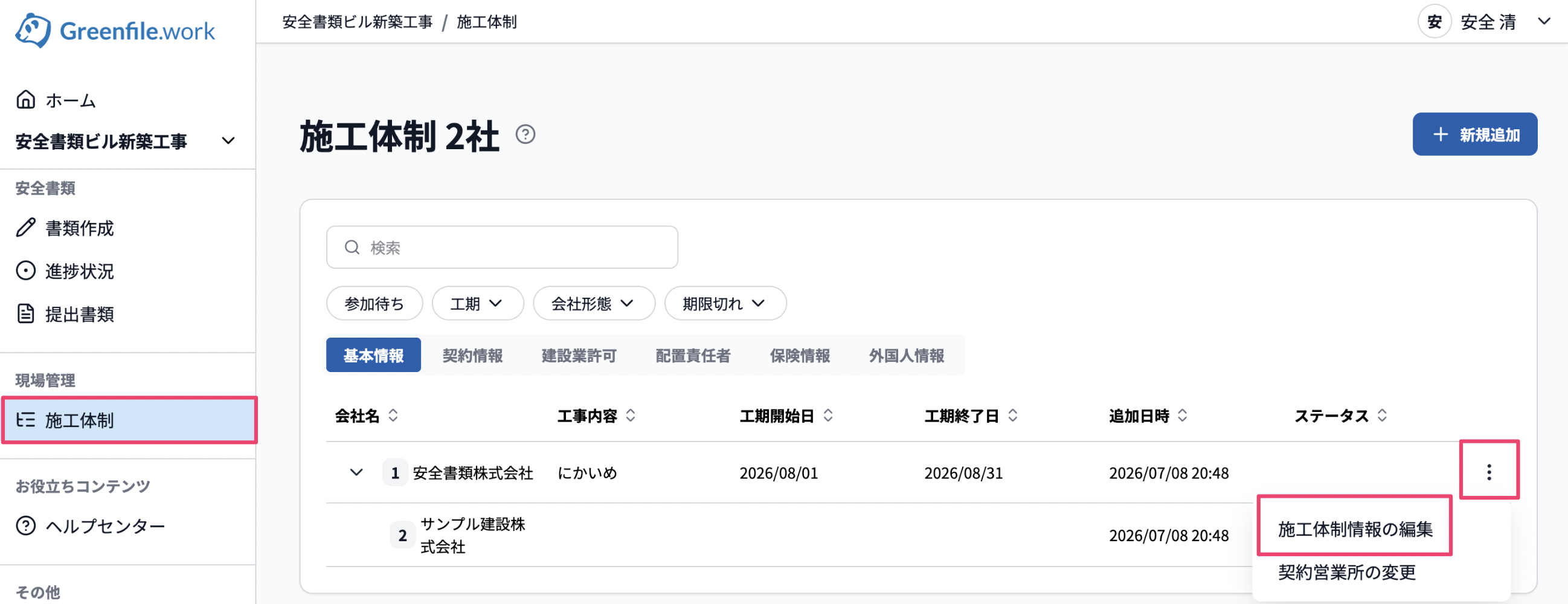Choose 契約営業所の変更 menu entry
Image resolution: width=1568 pixels, height=604 pixels.
(1346, 572)
